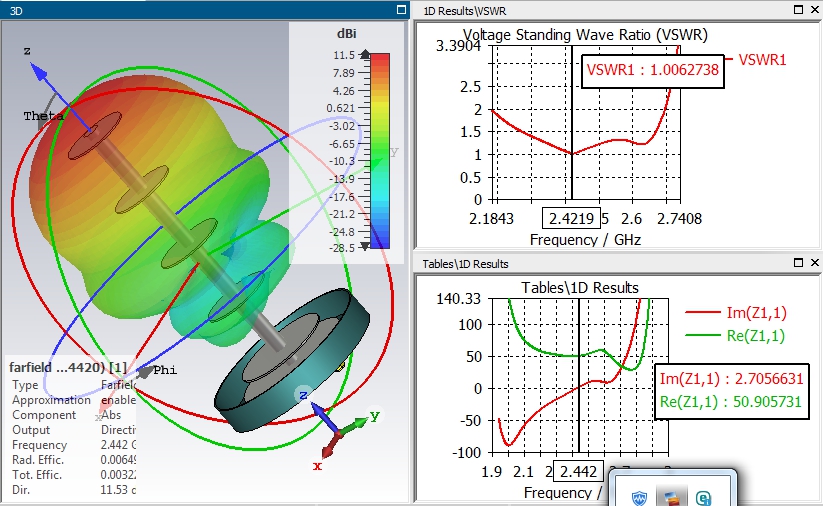This screenshot has height=506, width=823.
Task: Click the Frequency / GHz label under the VSWR plot
Action: pyautogui.click(x=585, y=240)
